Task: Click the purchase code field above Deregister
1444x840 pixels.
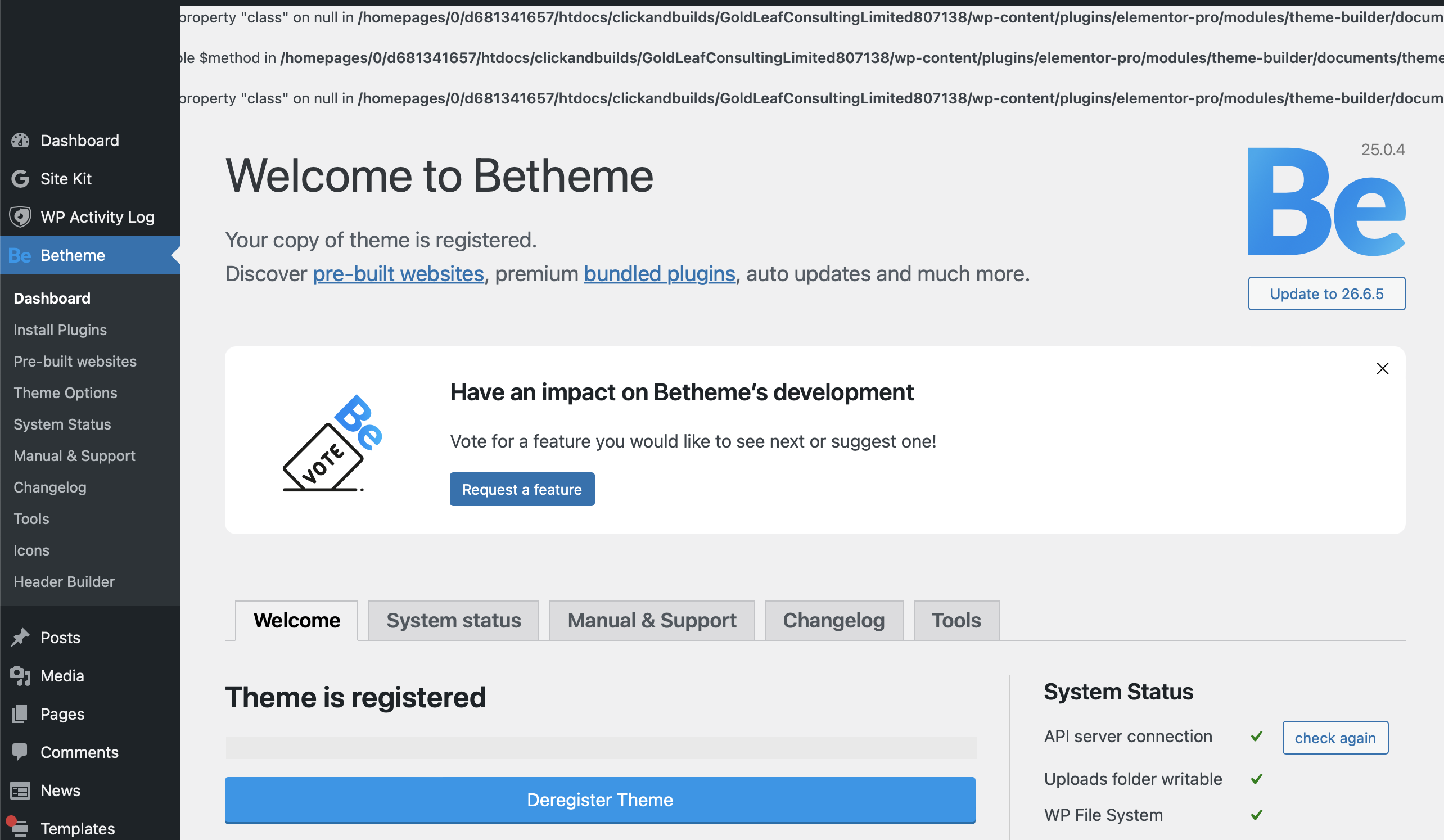Action: tap(601, 748)
